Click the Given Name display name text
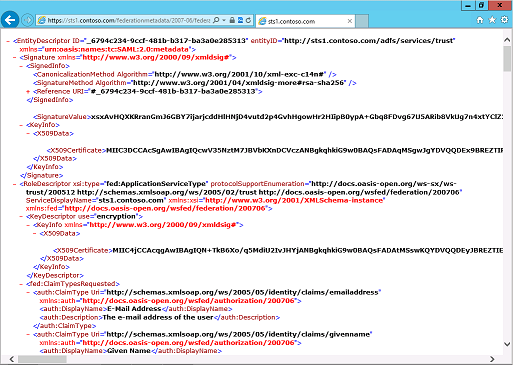This screenshot has height=365, width=513. point(129,351)
